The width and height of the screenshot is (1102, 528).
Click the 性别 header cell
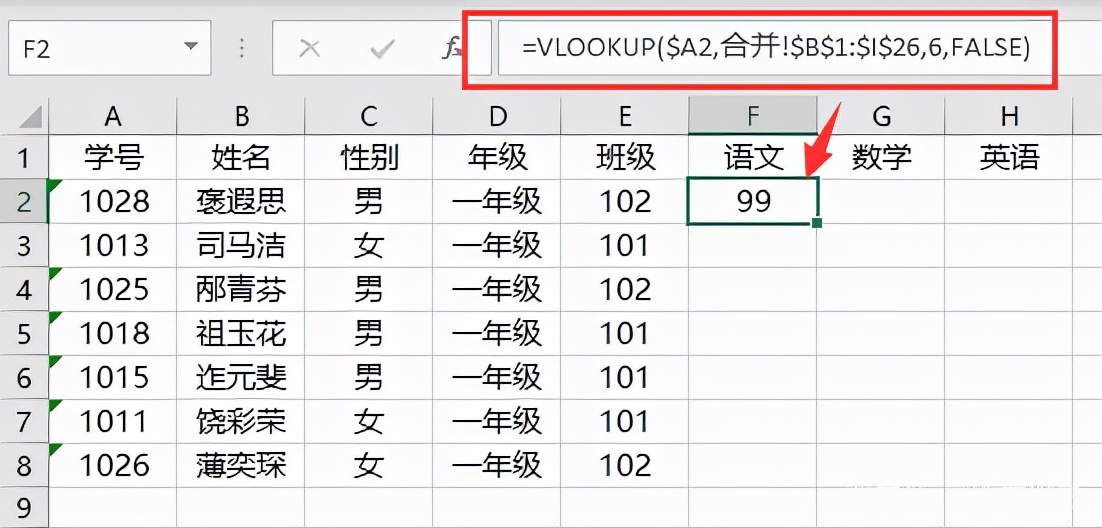pos(369,157)
